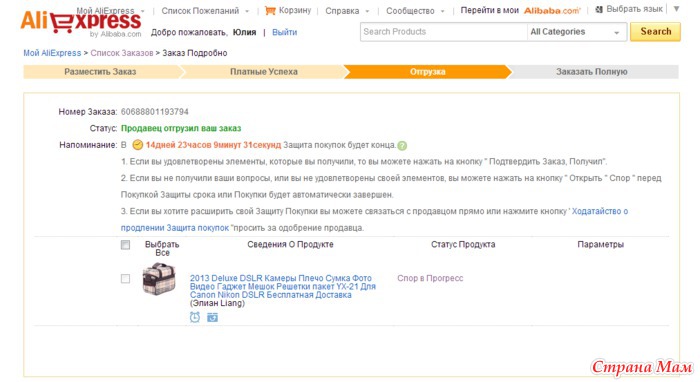This screenshot has width=700, height=382.
Task: Click the Search button
Action: pos(655,32)
